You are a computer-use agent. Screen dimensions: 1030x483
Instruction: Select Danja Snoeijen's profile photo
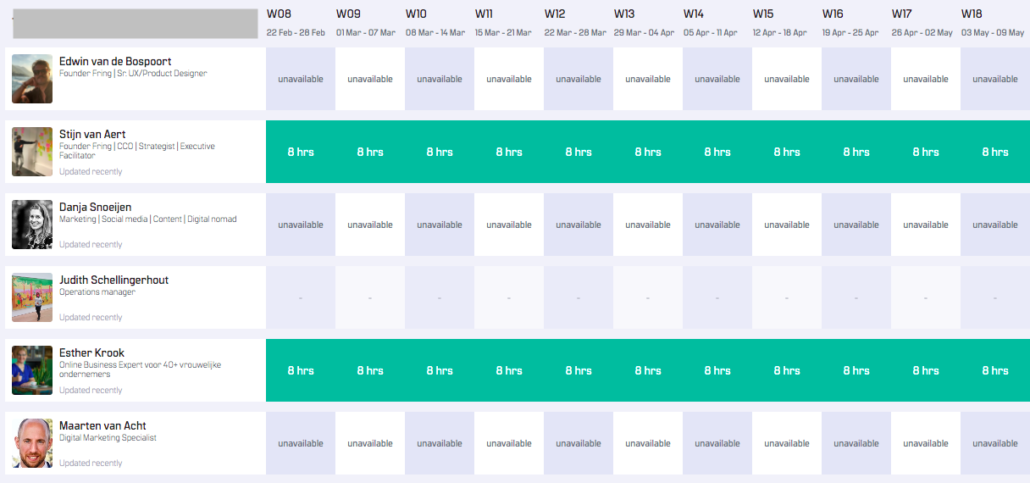tap(32, 225)
